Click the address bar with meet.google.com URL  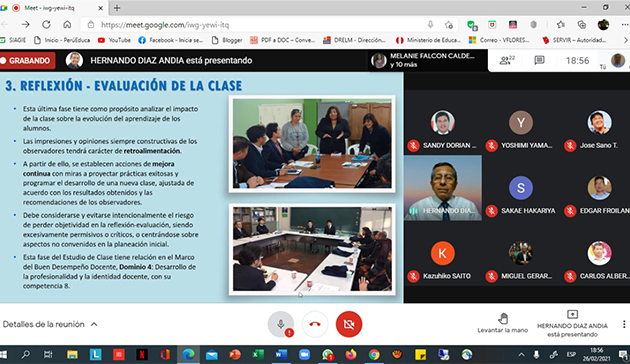tap(257, 25)
